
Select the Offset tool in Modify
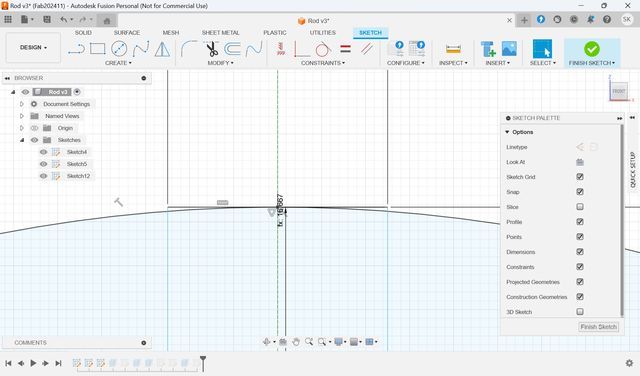pos(233,49)
